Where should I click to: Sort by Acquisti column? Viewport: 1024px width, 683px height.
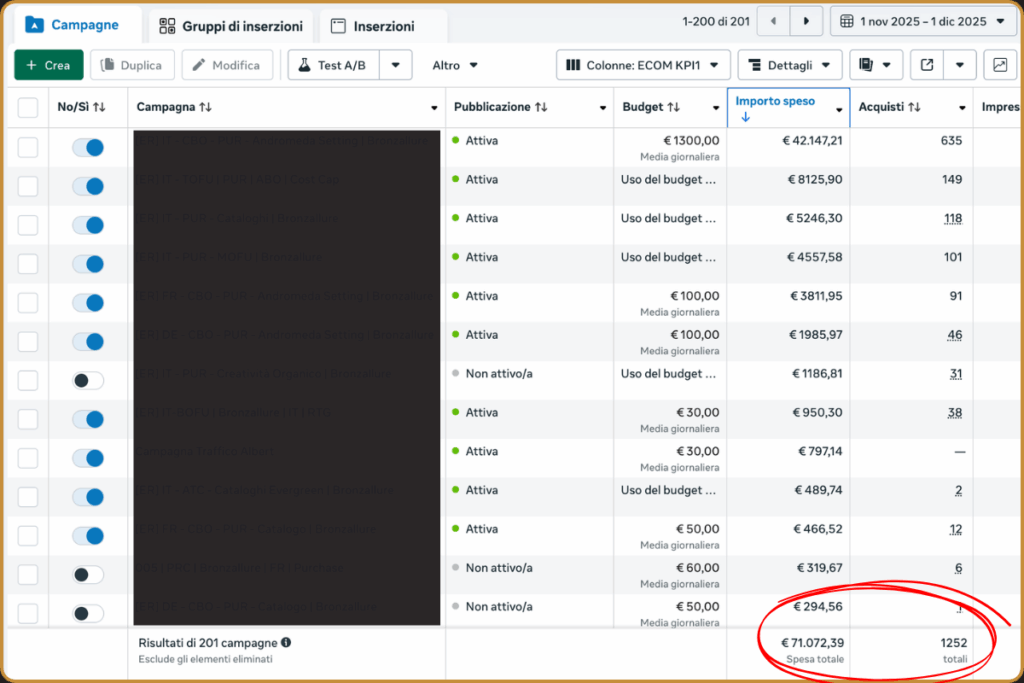click(x=889, y=107)
